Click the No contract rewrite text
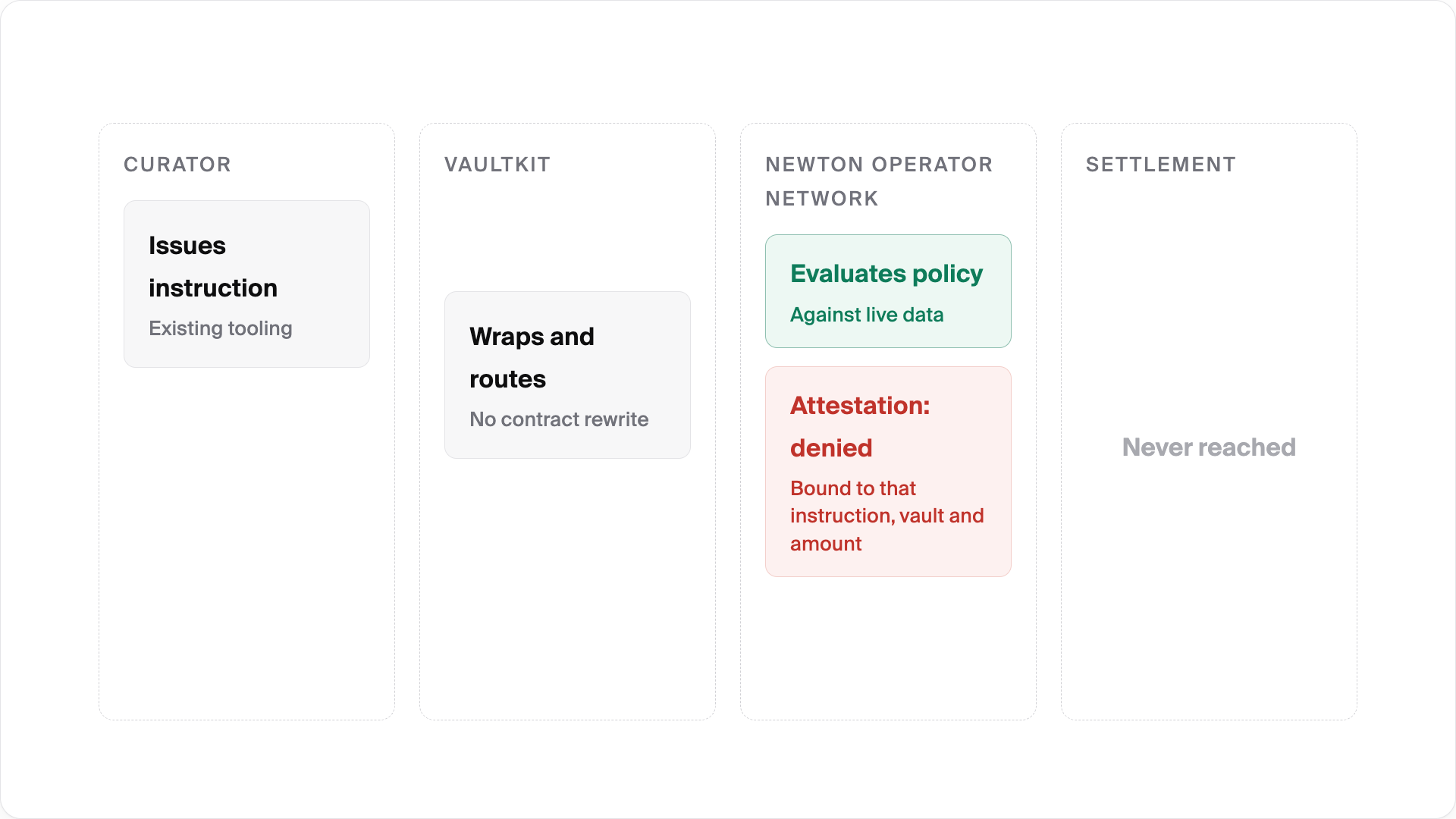The width and height of the screenshot is (1456, 819). (559, 419)
